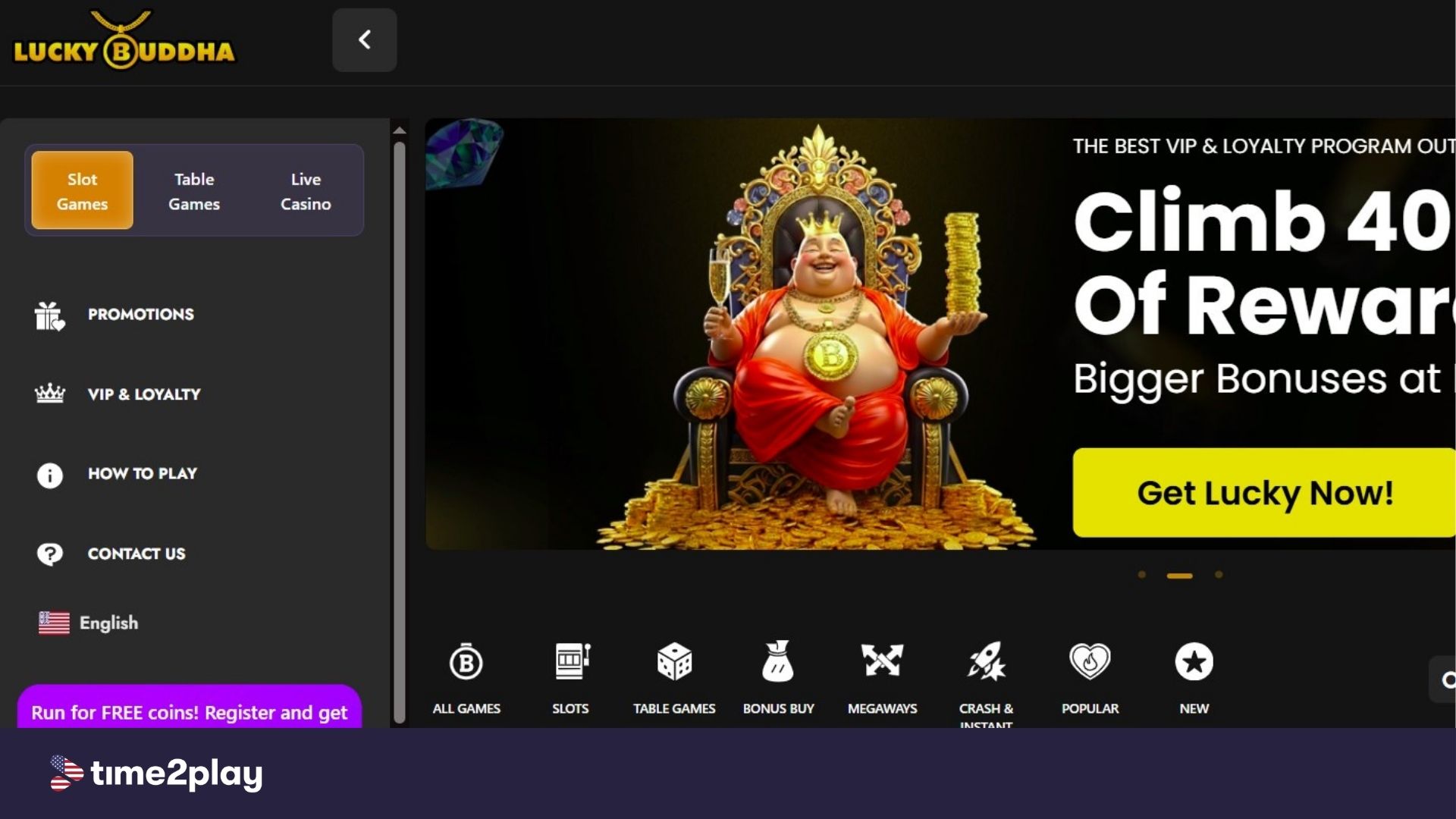Click the time2play logo
1456x819 pixels.
click(157, 773)
